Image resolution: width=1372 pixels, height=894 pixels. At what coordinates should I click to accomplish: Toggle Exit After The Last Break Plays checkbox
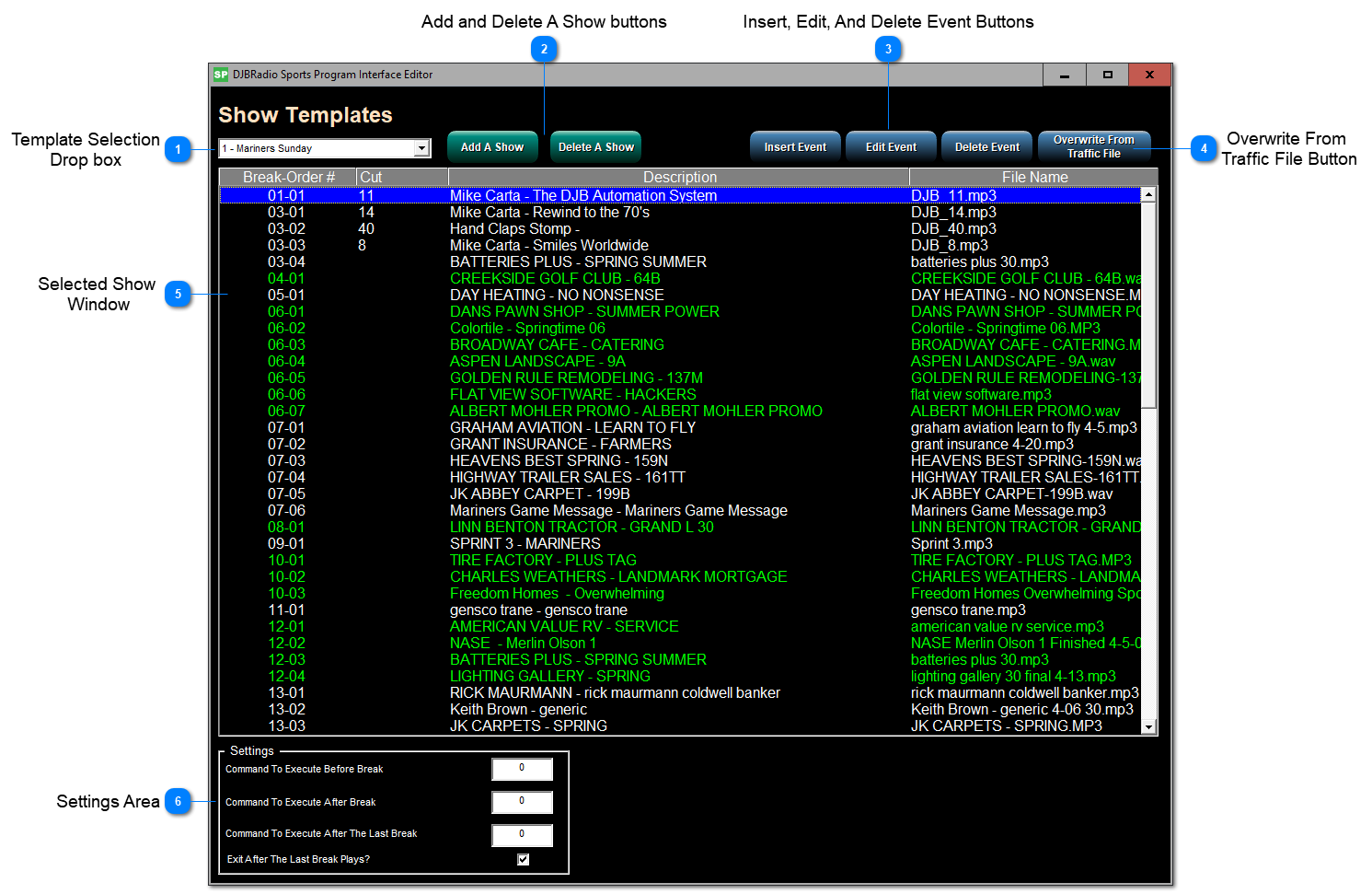click(x=523, y=859)
